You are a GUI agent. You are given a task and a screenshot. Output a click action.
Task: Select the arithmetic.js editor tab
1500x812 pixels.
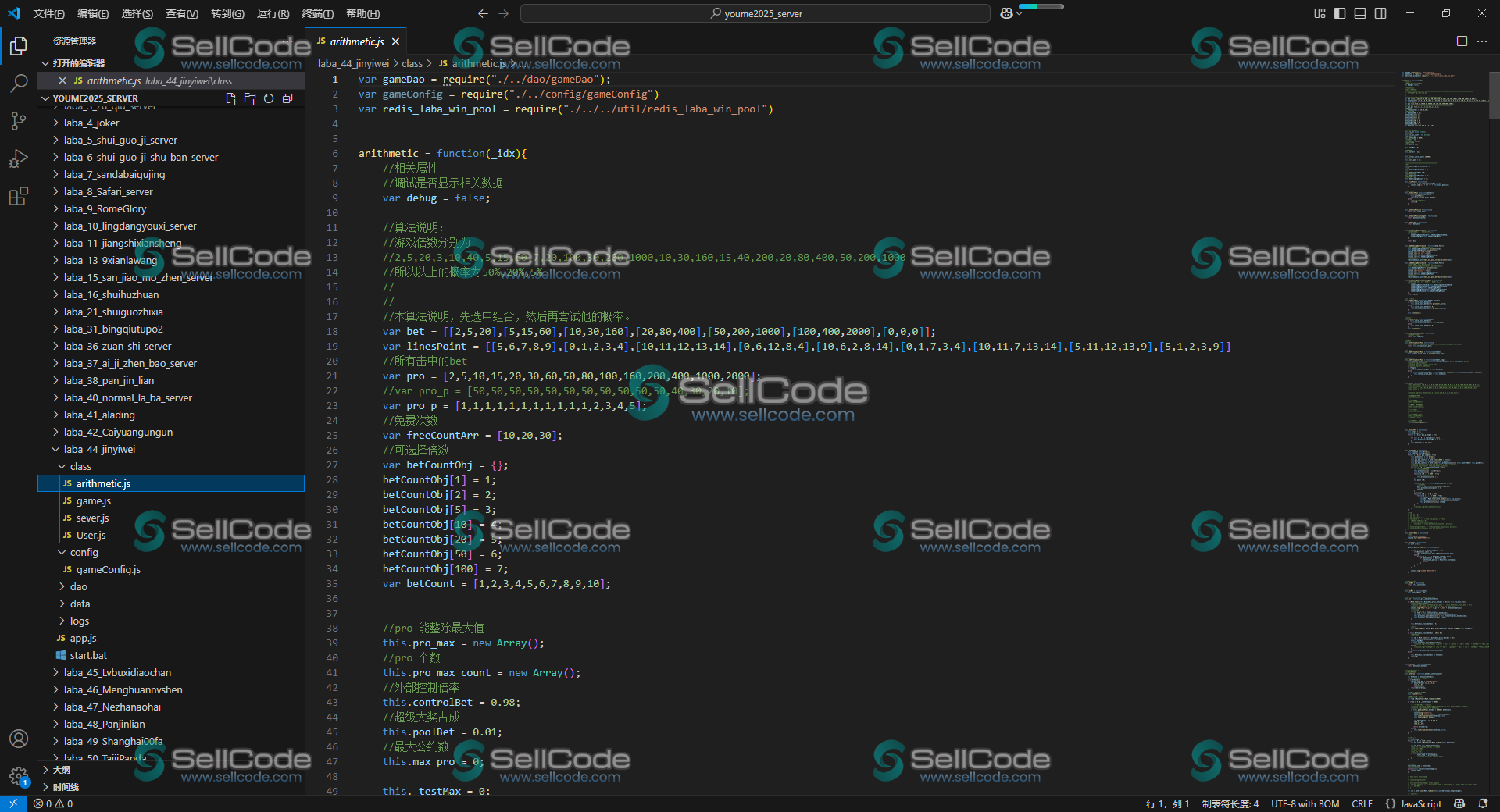356,41
